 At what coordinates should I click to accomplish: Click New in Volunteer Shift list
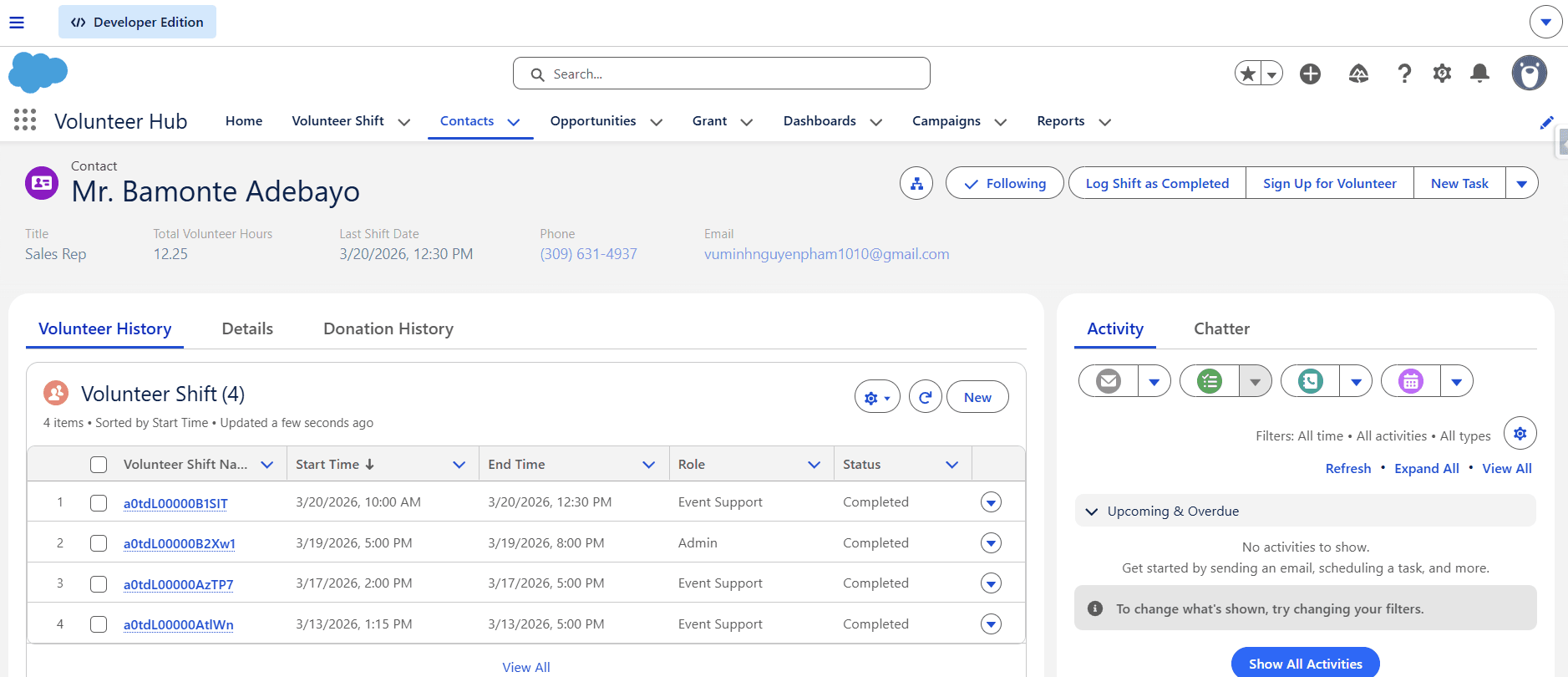pos(977,397)
